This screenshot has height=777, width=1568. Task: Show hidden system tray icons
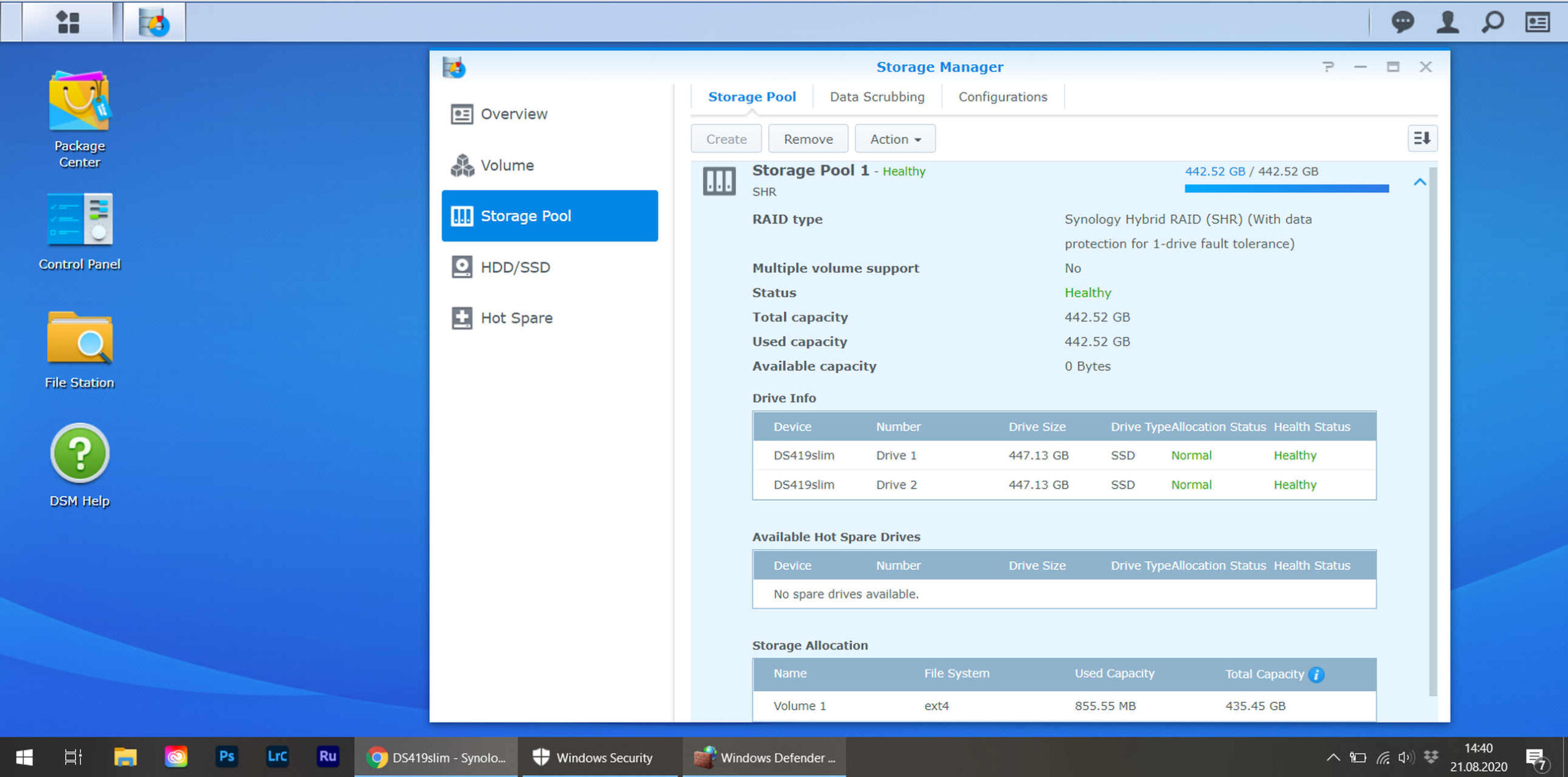pos(1333,757)
